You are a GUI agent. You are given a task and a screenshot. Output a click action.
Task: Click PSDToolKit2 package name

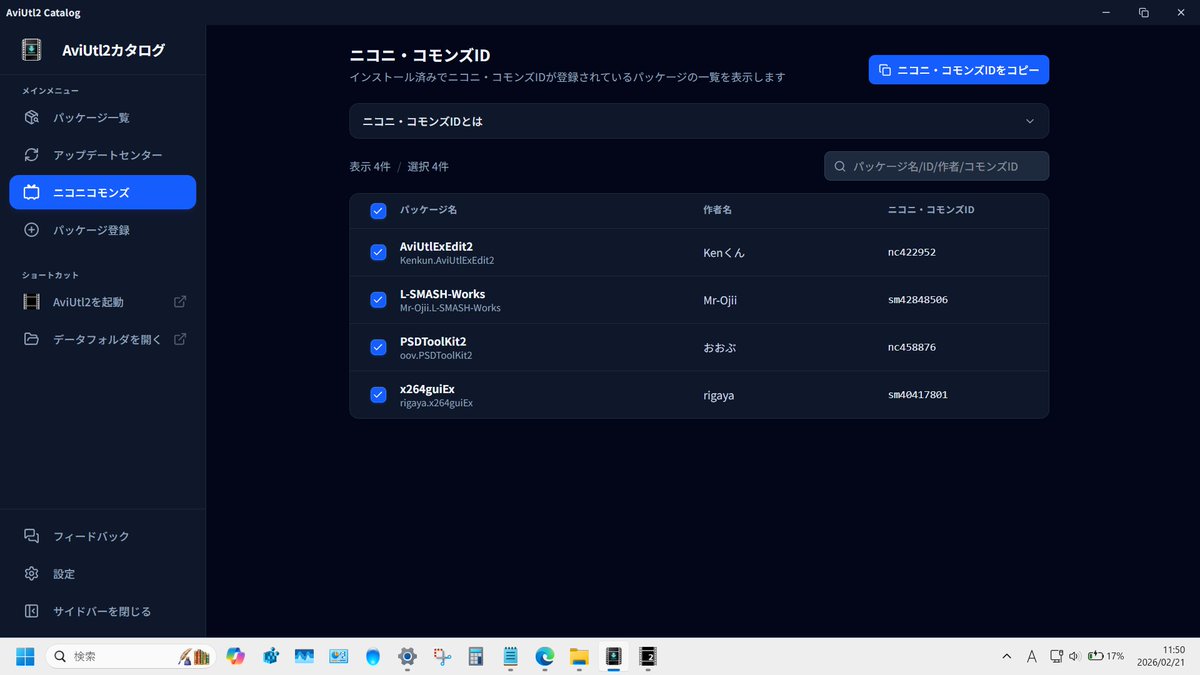coord(433,341)
